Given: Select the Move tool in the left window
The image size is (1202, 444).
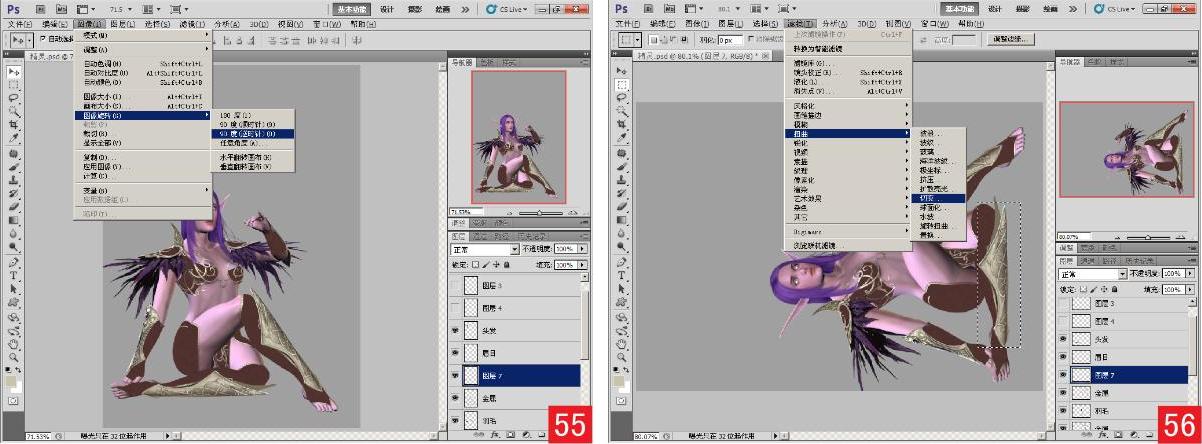Looking at the screenshot, I should pos(14,73).
